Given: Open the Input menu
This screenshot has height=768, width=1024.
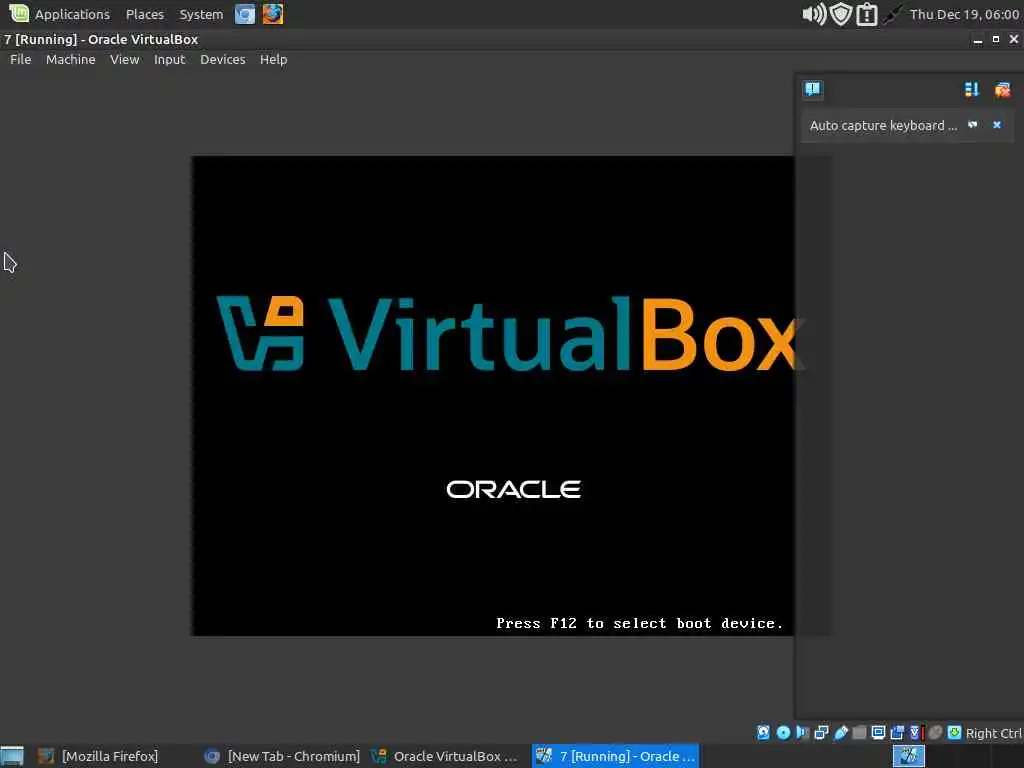Looking at the screenshot, I should (x=169, y=59).
